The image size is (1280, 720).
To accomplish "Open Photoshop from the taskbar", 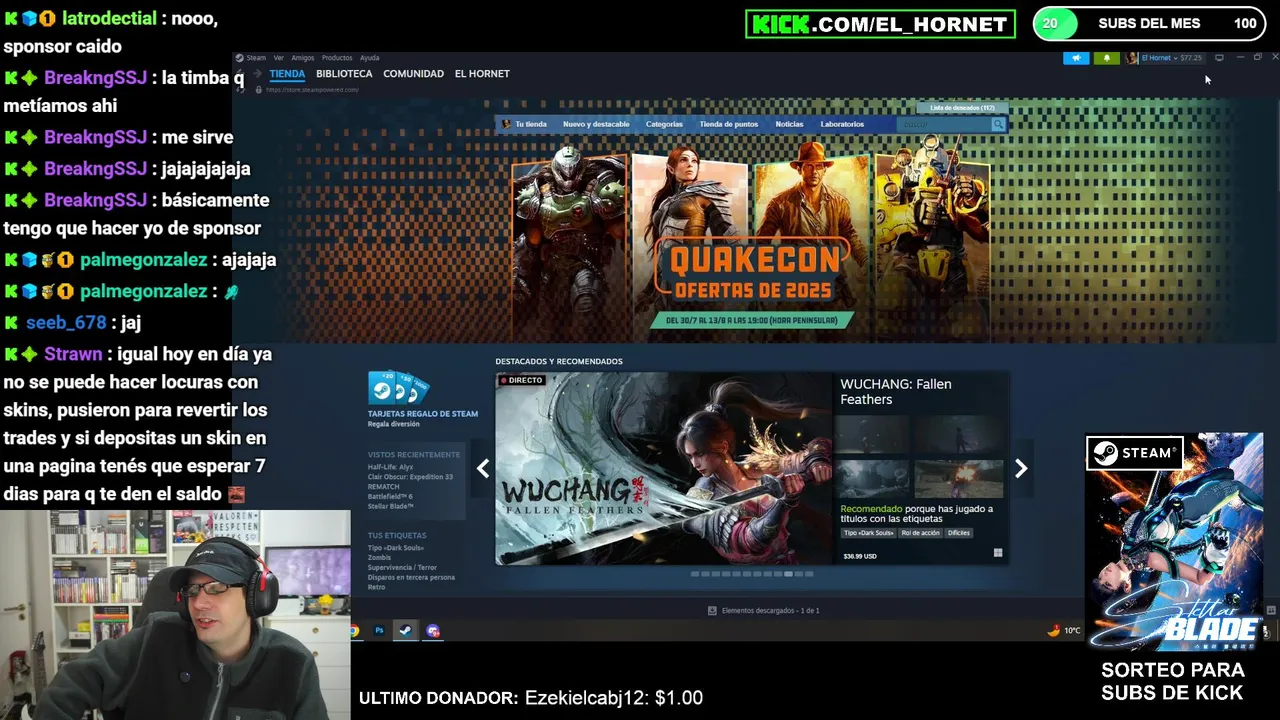I will point(379,631).
